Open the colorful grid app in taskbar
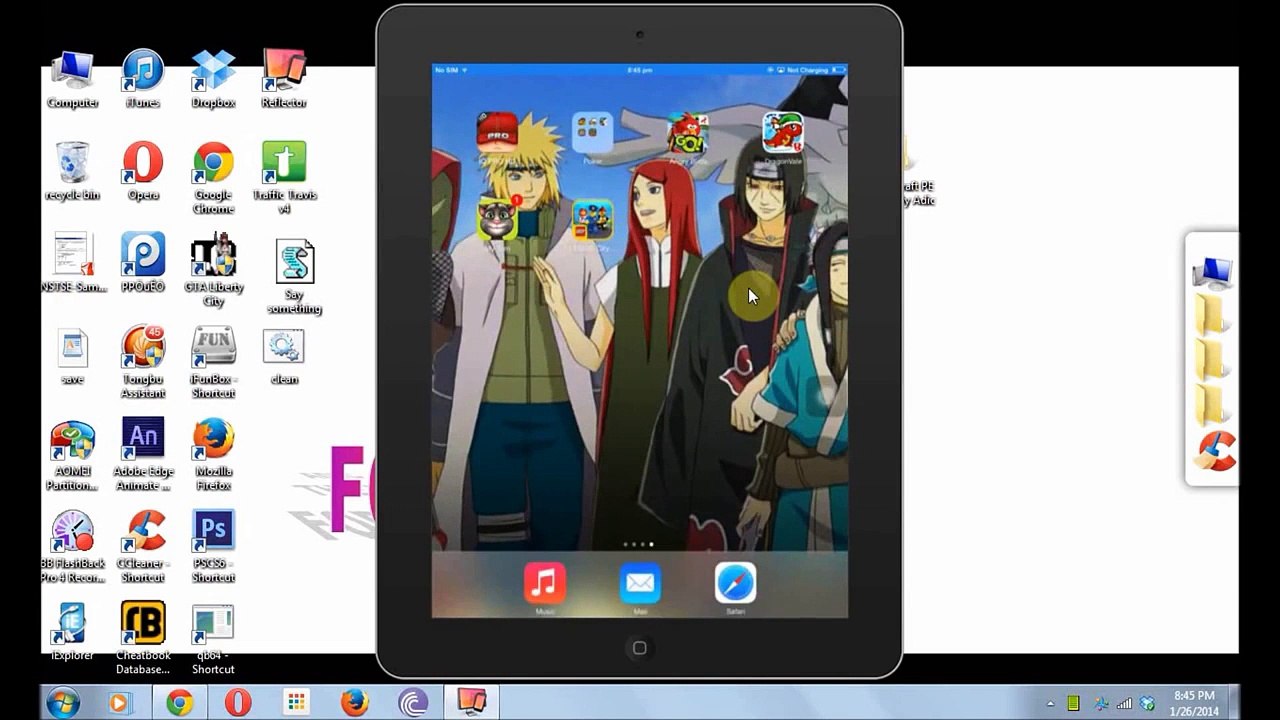Image resolution: width=1280 pixels, height=720 pixels. 296,703
